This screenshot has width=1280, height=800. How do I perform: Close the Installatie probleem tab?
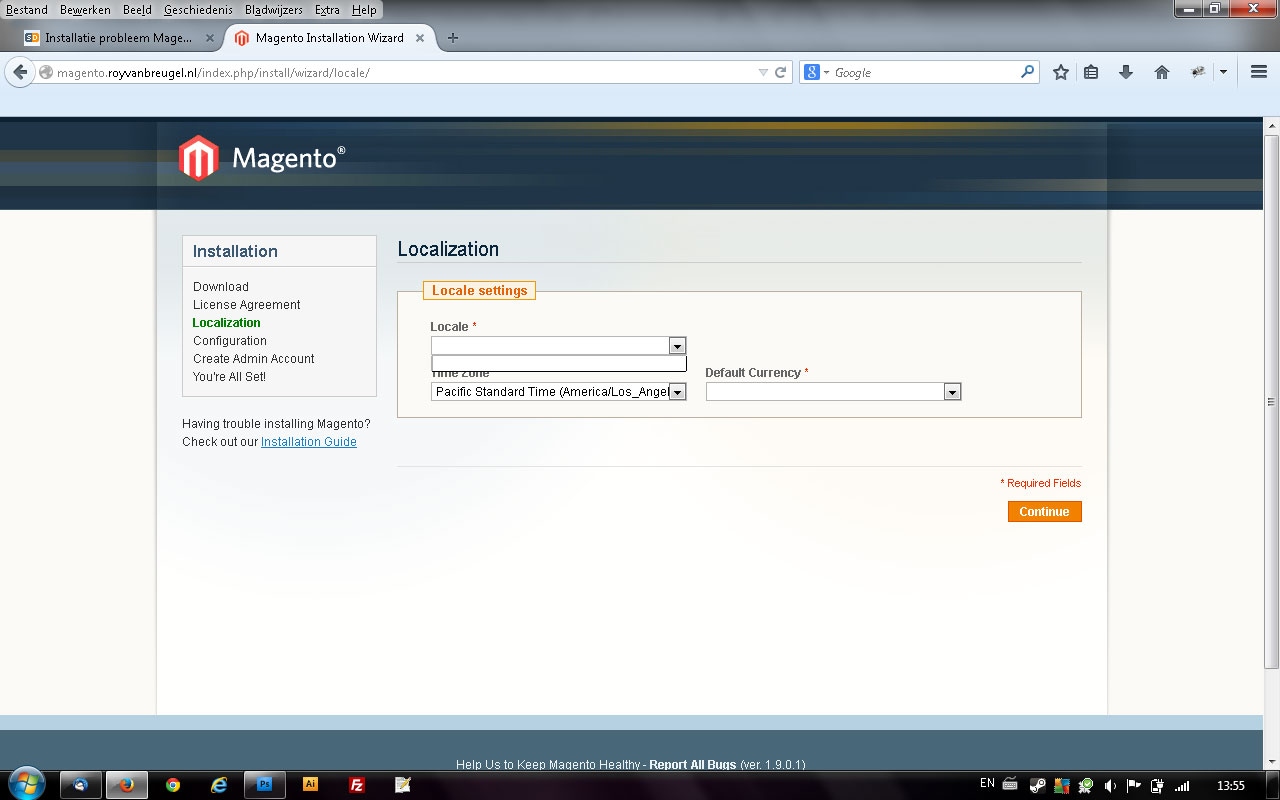coord(210,38)
